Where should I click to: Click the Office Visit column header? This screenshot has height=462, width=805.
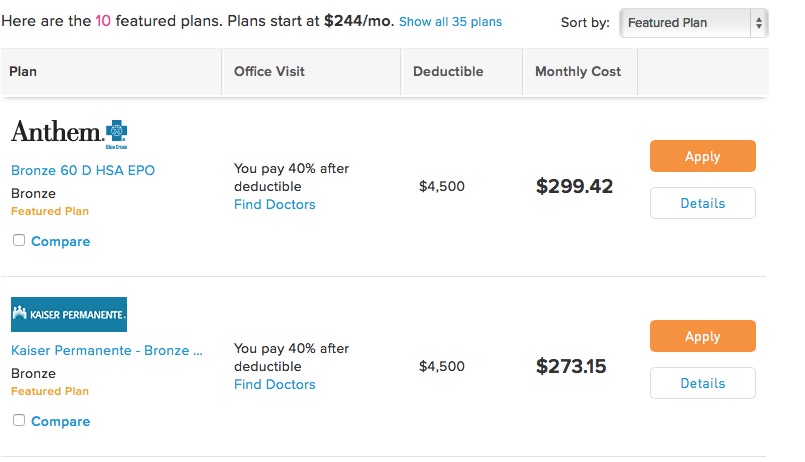(269, 71)
